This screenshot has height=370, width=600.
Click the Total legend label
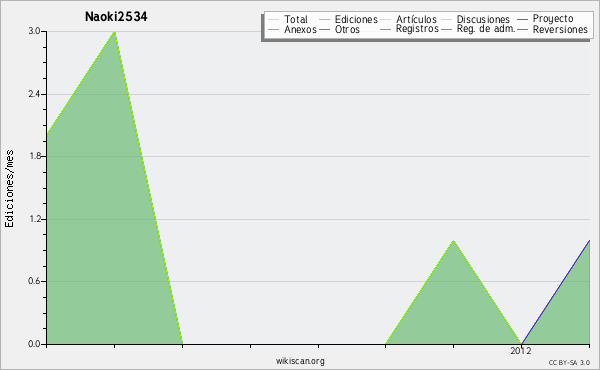click(296, 19)
